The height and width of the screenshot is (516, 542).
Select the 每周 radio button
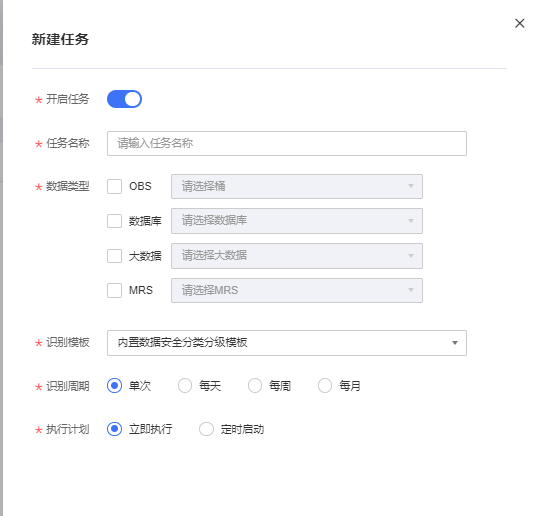(x=255, y=385)
